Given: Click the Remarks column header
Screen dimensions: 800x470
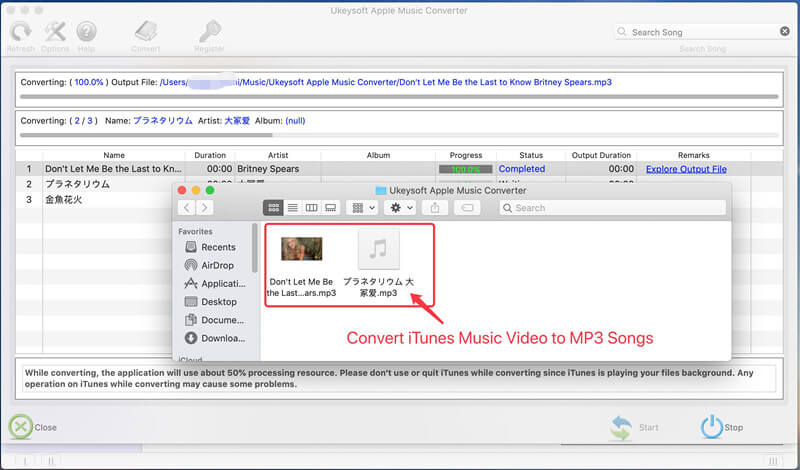Looking at the screenshot, I should [x=693, y=155].
